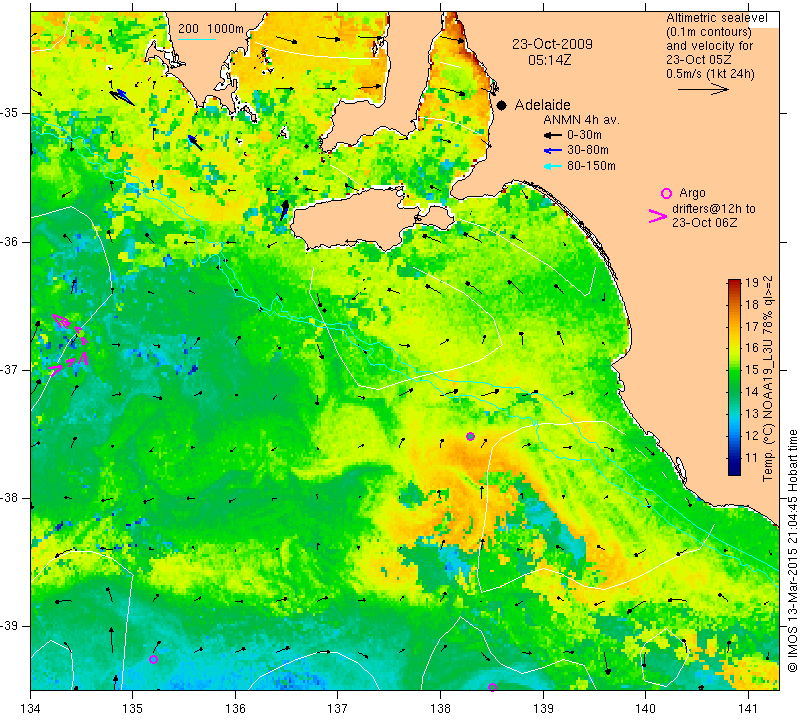Click the -38 latitude axis label
Screen dimensions: 800x720
[x=10, y=498]
